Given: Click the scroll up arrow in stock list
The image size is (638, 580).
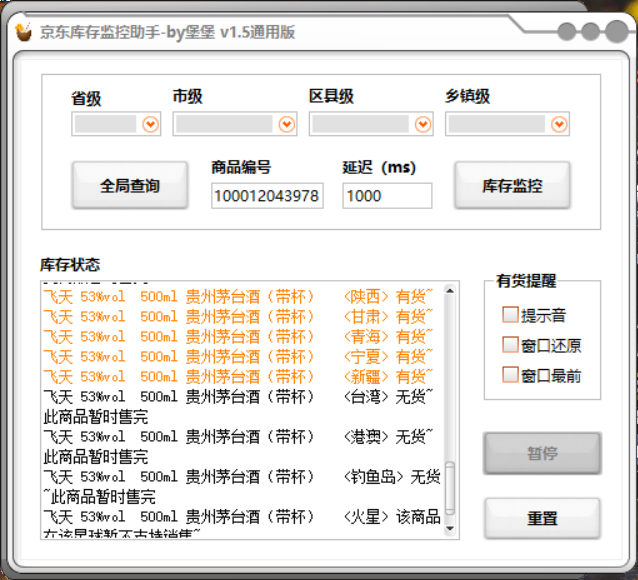Looking at the screenshot, I should (450, 290).
